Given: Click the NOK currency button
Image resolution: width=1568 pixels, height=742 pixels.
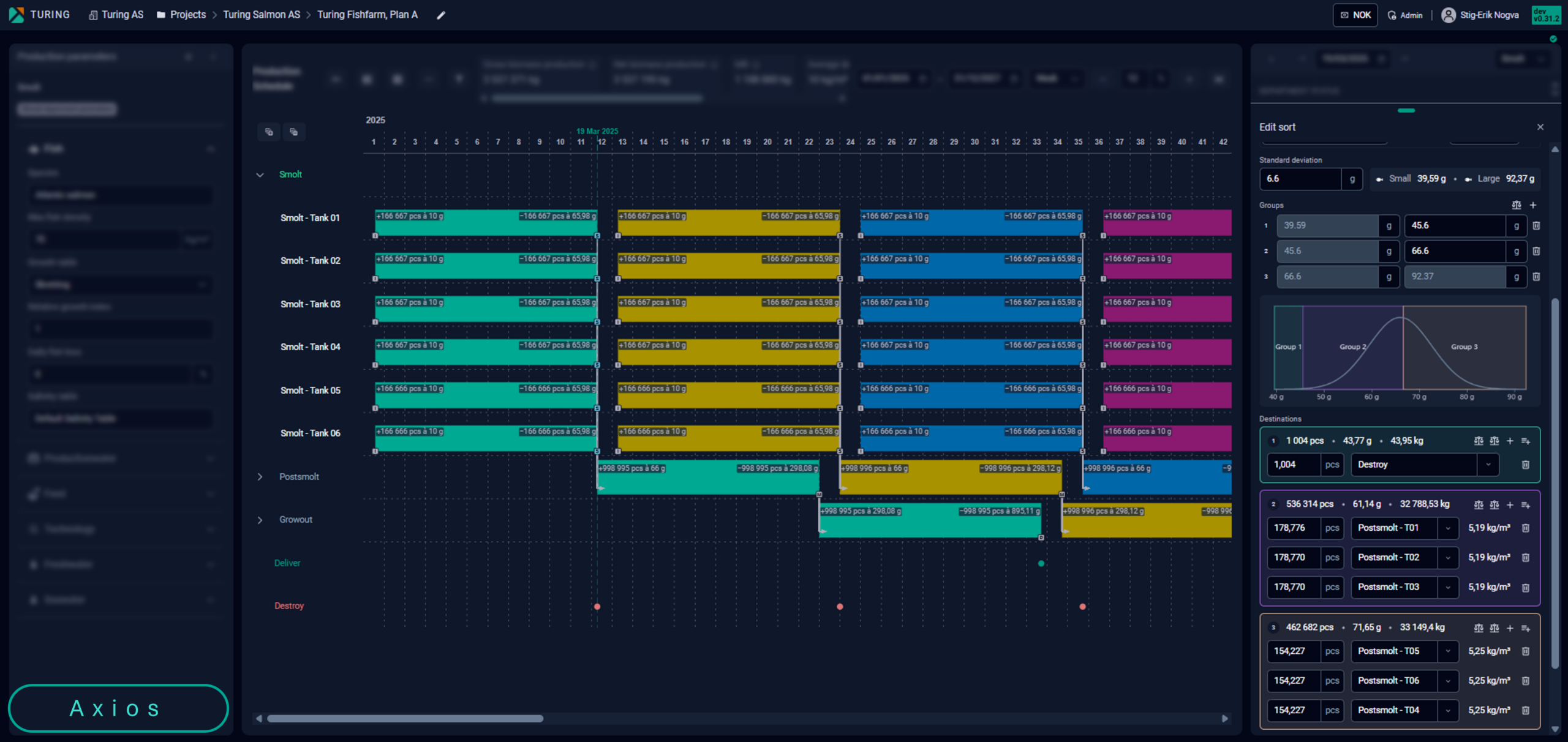Looking at the screenshot, I should (1355, 15).
